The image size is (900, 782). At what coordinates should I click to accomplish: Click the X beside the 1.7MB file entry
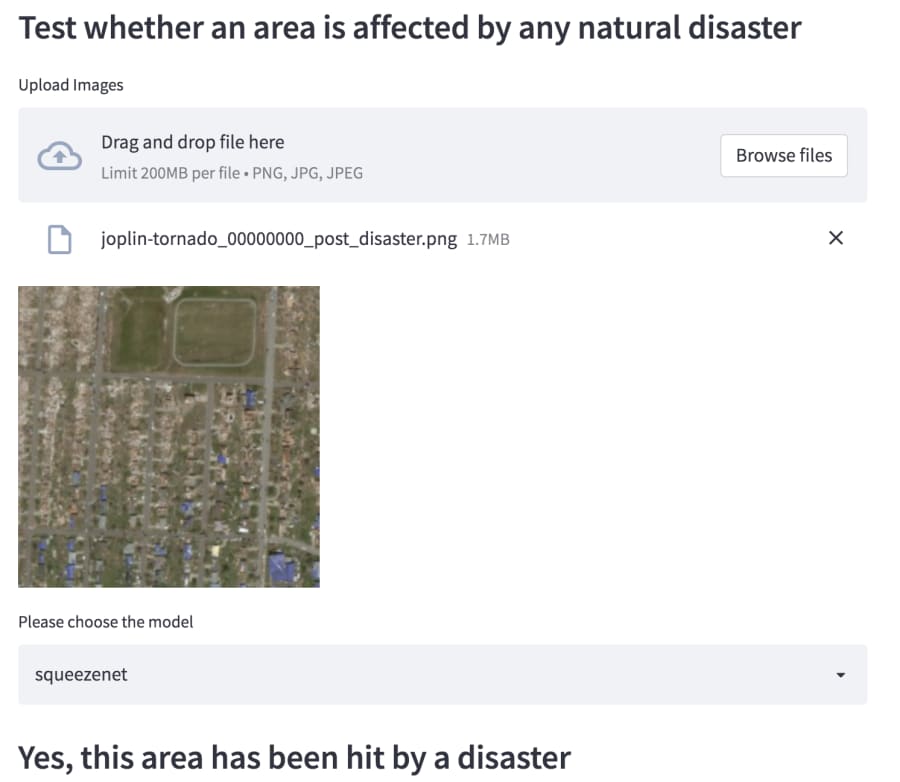[836, 238]
